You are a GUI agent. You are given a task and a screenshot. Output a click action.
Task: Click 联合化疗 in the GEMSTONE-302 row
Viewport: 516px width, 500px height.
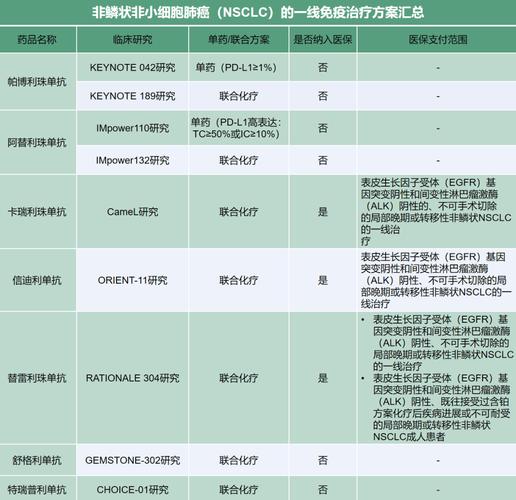[x=239, y=460]
